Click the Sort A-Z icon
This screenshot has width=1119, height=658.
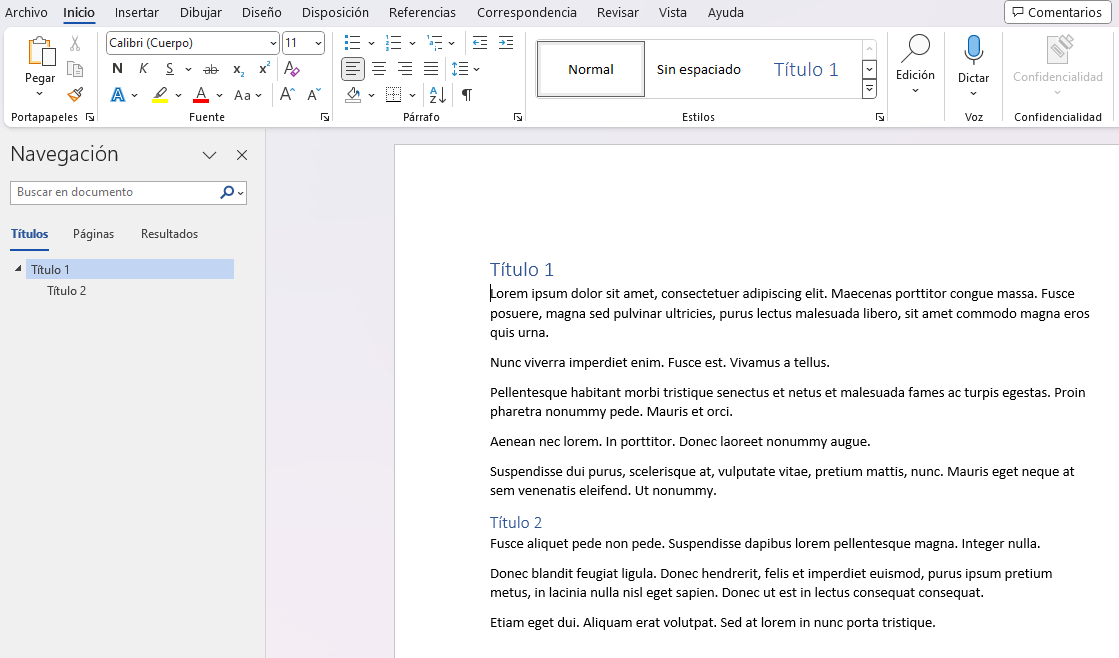point(437,95)
